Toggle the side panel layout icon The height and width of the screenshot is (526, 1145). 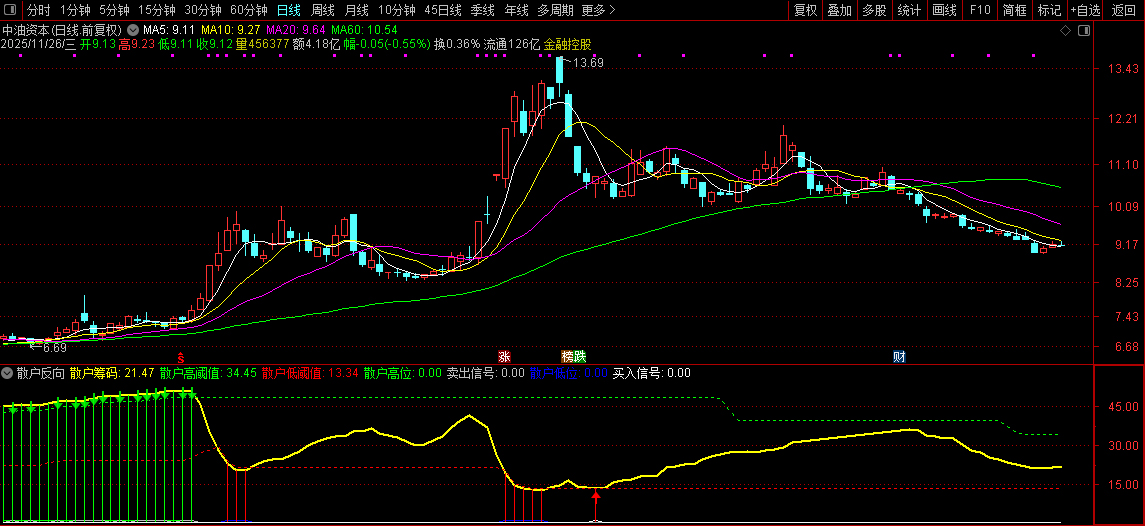(1084, 30)
